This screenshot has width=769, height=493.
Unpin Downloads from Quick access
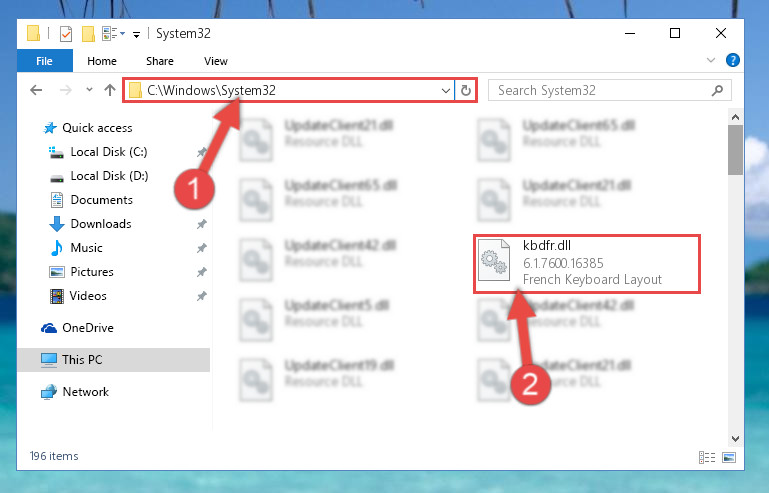tap(201, 224)
